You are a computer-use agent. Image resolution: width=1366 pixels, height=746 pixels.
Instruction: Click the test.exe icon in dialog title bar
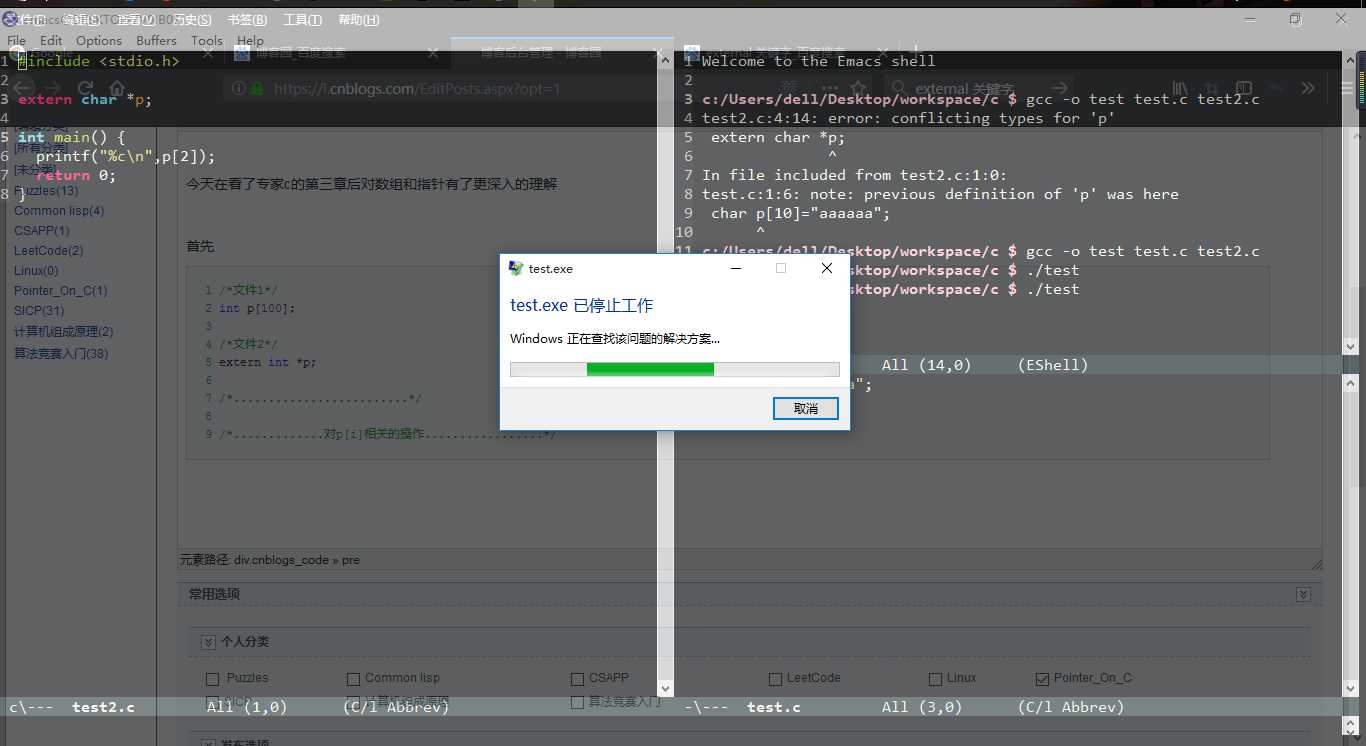point(516,268)
